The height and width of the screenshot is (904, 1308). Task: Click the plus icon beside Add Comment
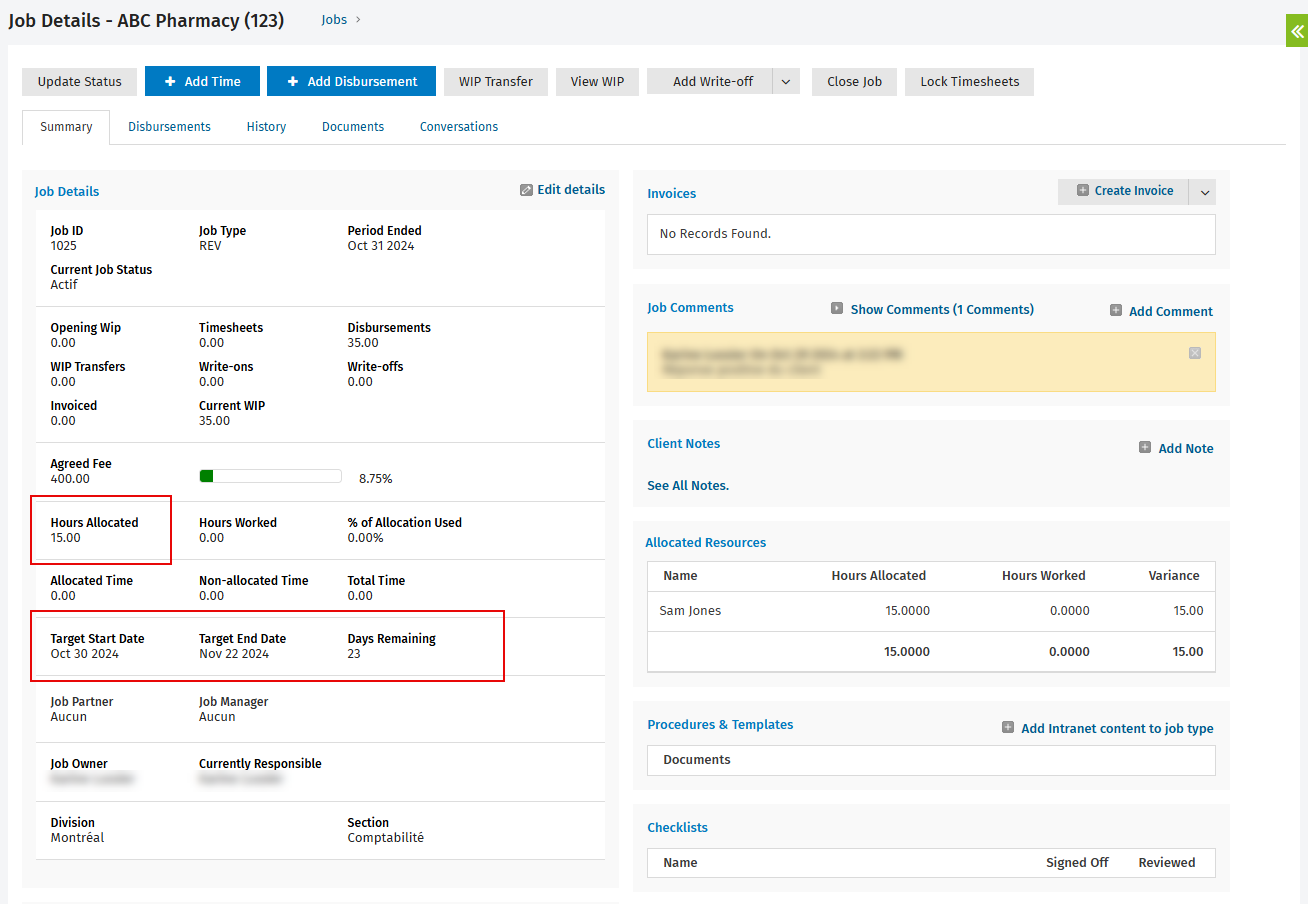(1116, 311)
